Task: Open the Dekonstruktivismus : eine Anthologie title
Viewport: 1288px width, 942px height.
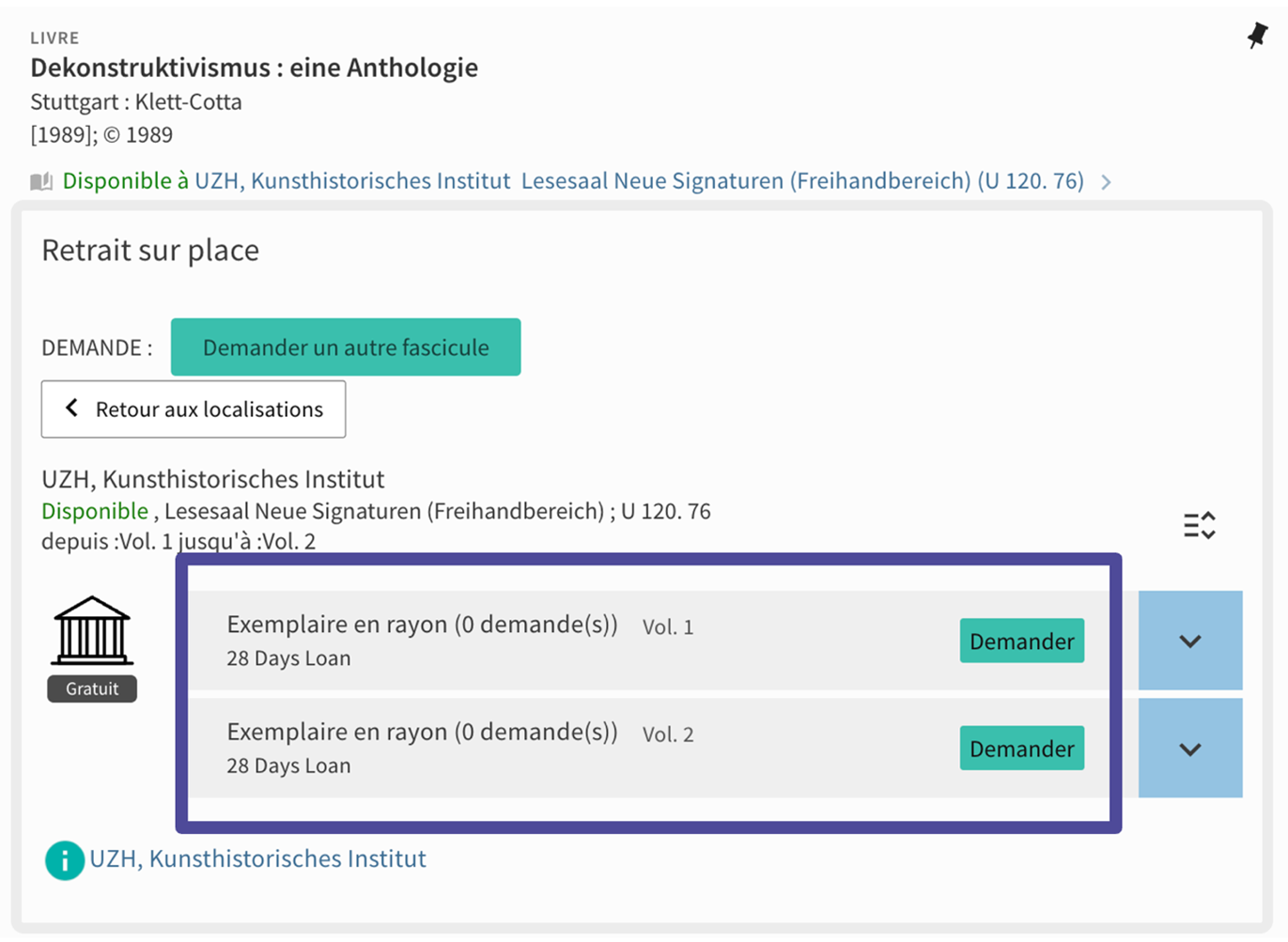Action: (254, 68)
